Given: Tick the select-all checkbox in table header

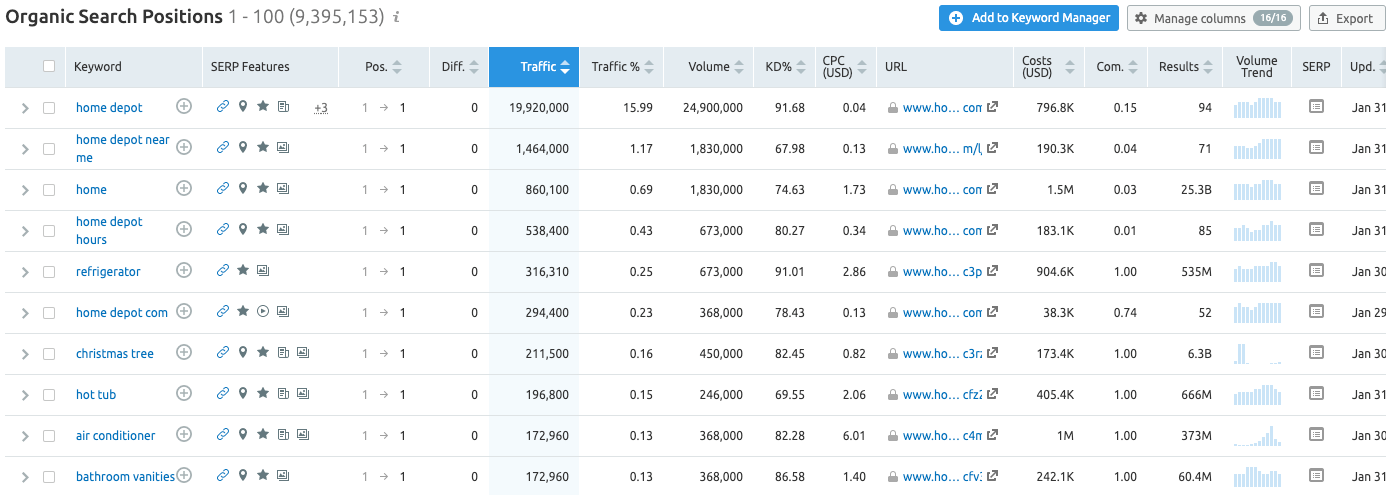Looking at the screenshot, I should point(49,67).
